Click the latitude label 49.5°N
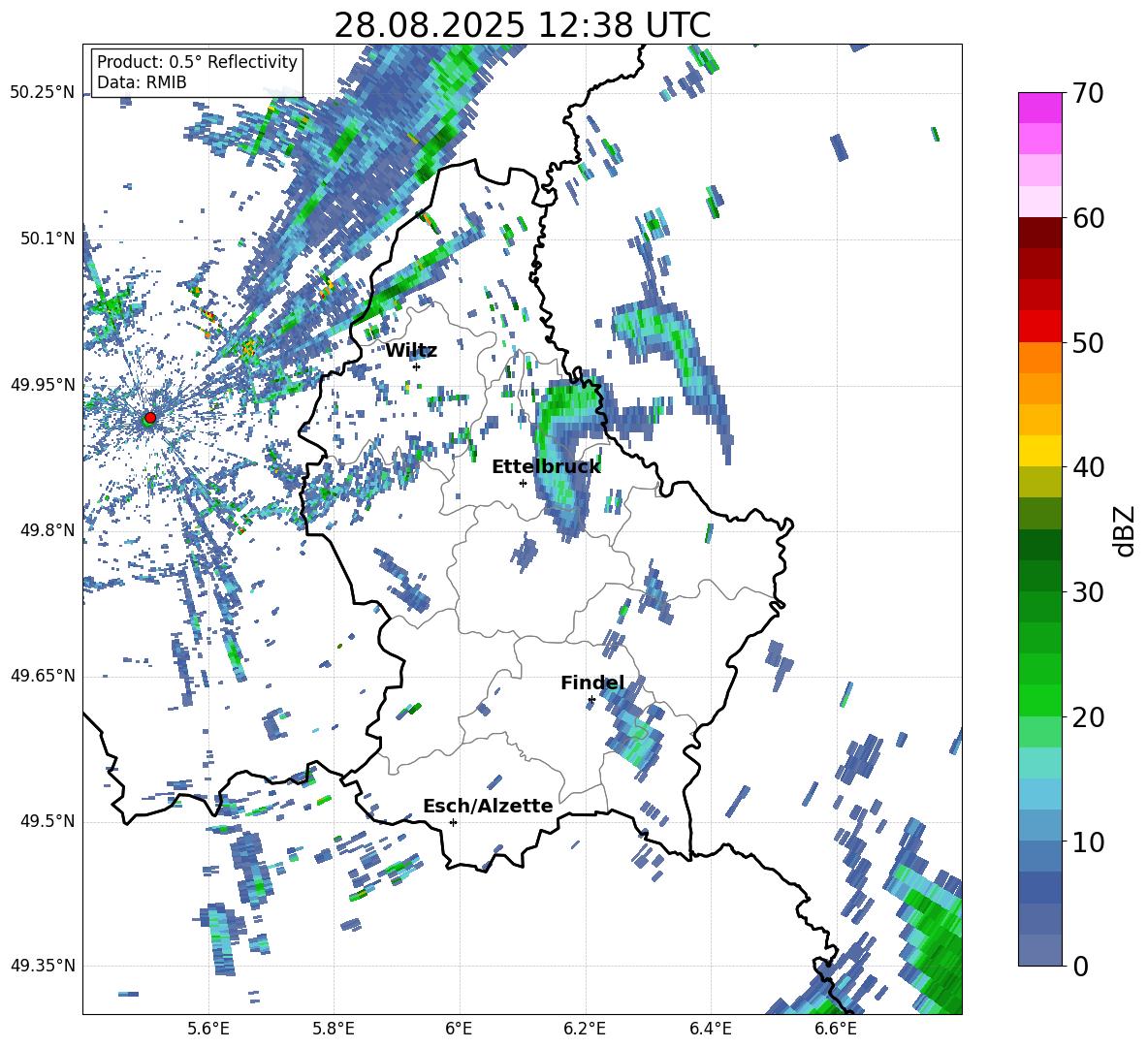This screenshot has width=1148, height=1048. [48, 821]
